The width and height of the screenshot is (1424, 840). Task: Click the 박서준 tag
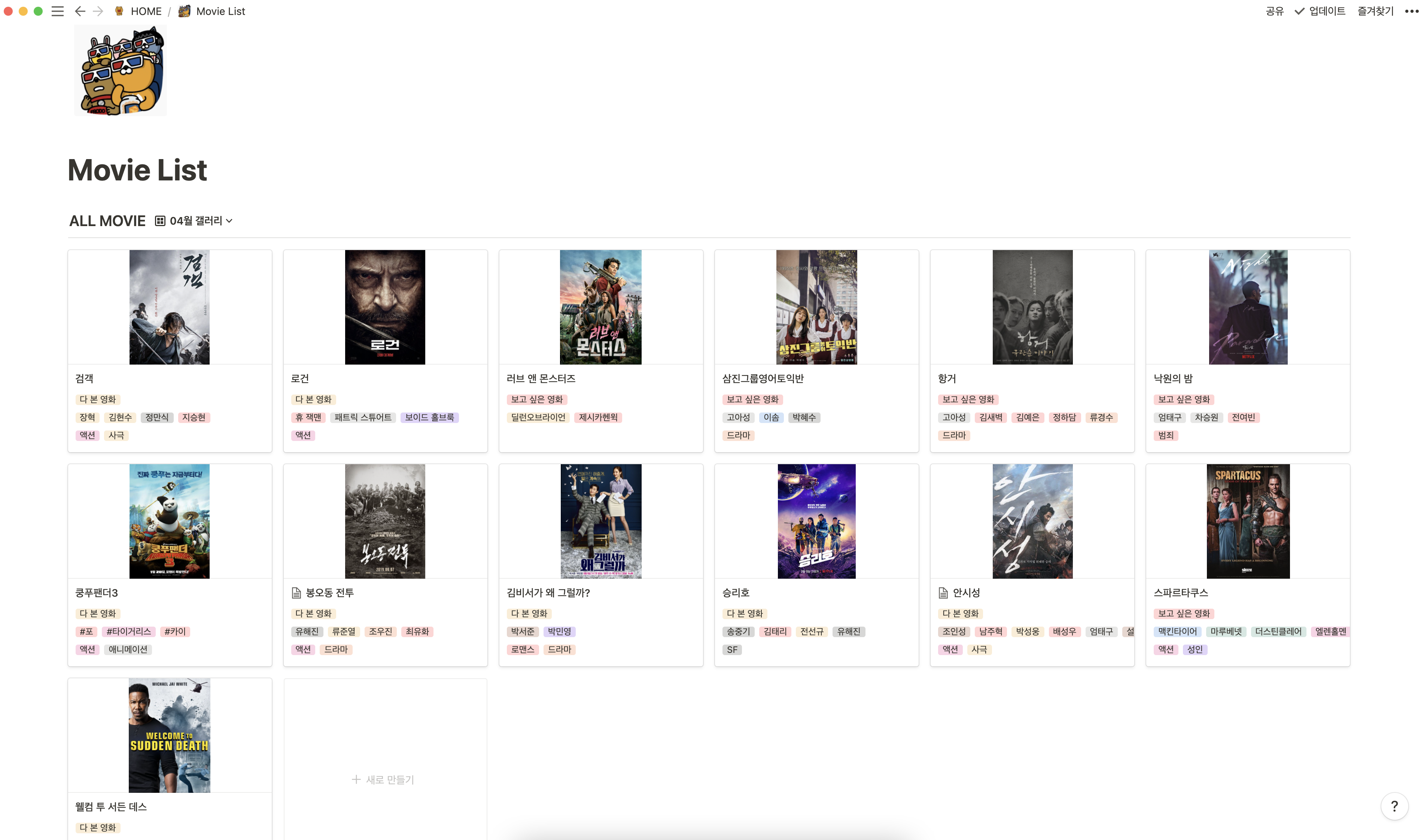coord(523,631)
